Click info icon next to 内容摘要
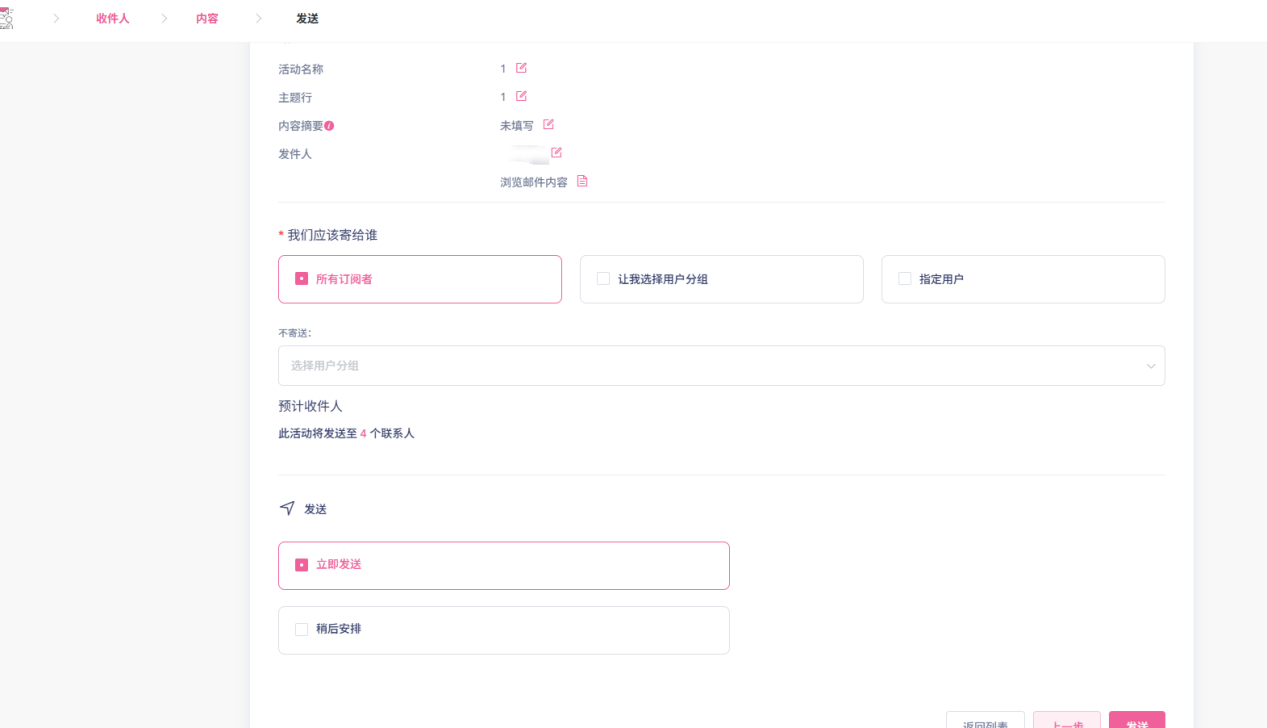 click(x=329, y=126)
